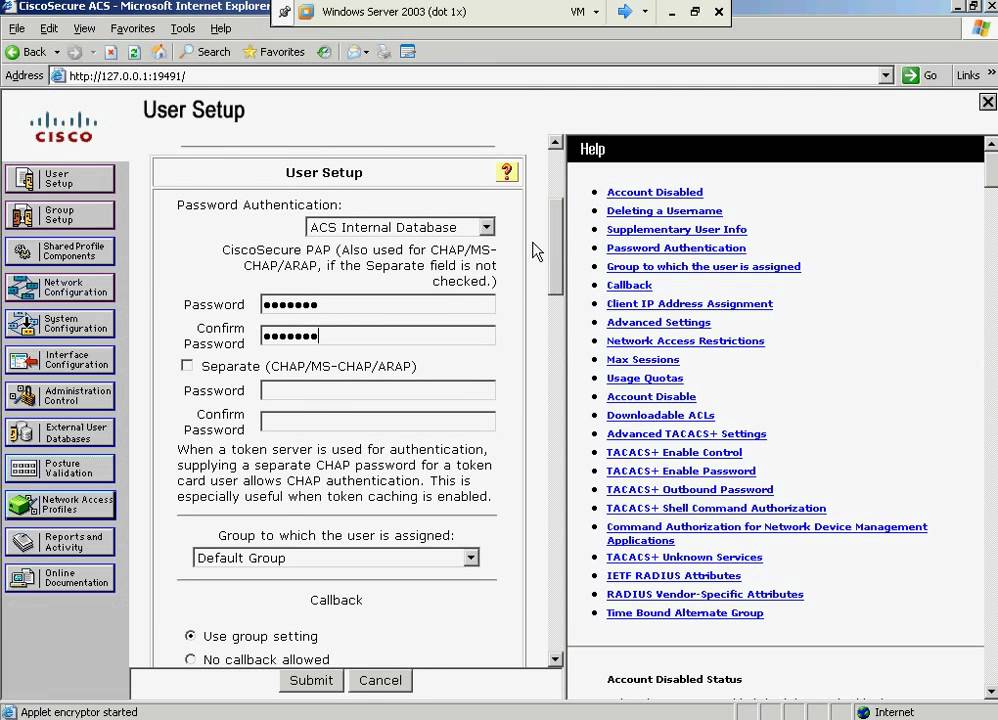
Task: Open External User Databases
Action: [60, 433]
